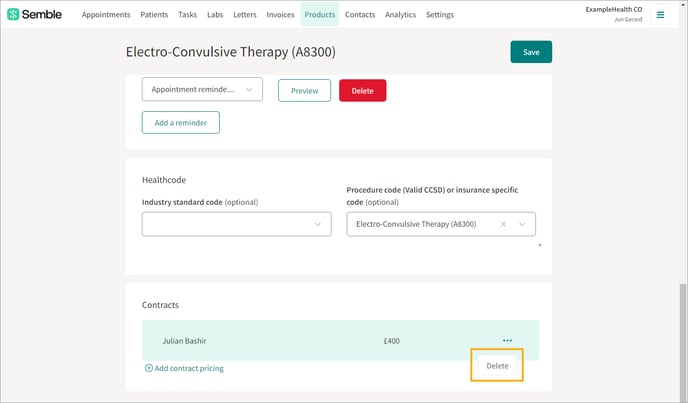The width and height of the screenshot is (688, 403).
Task: Save the product changes
Action: pos(530,53)
